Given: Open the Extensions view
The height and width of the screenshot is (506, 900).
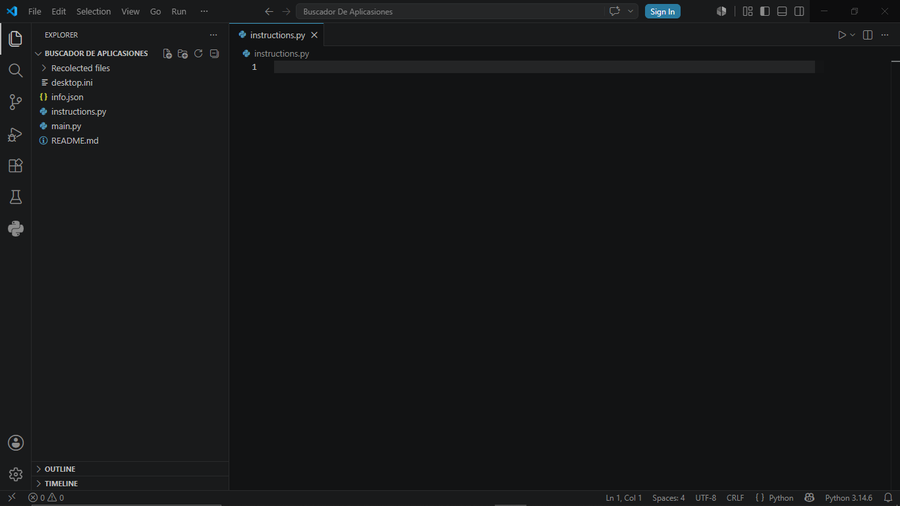Looking at the screenshot, I should click(15, 166).
